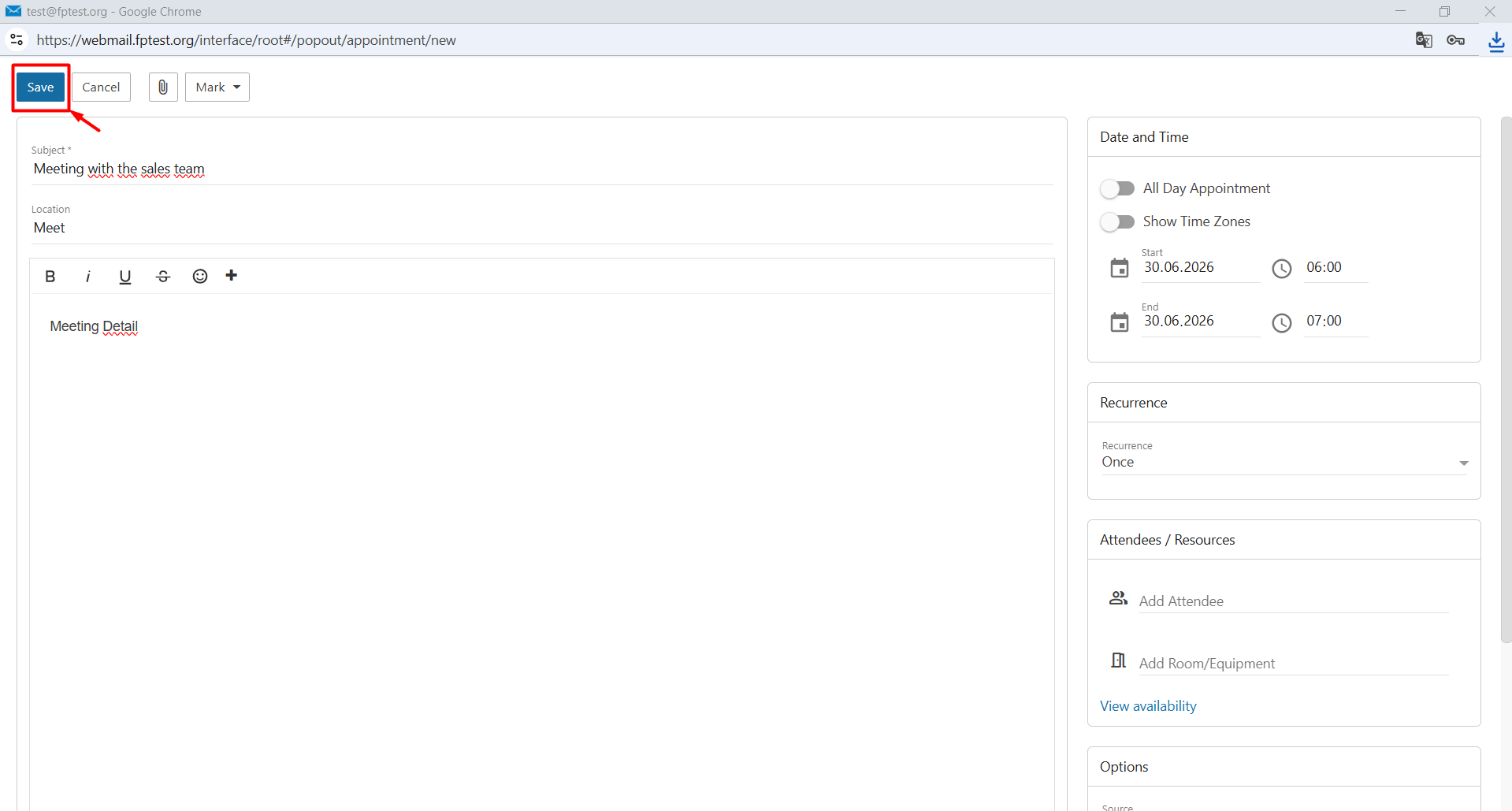Viewport: 1512px width, 811px height.
Task: Click the page vertical scrollbar
Action: tap(1506, 380)
